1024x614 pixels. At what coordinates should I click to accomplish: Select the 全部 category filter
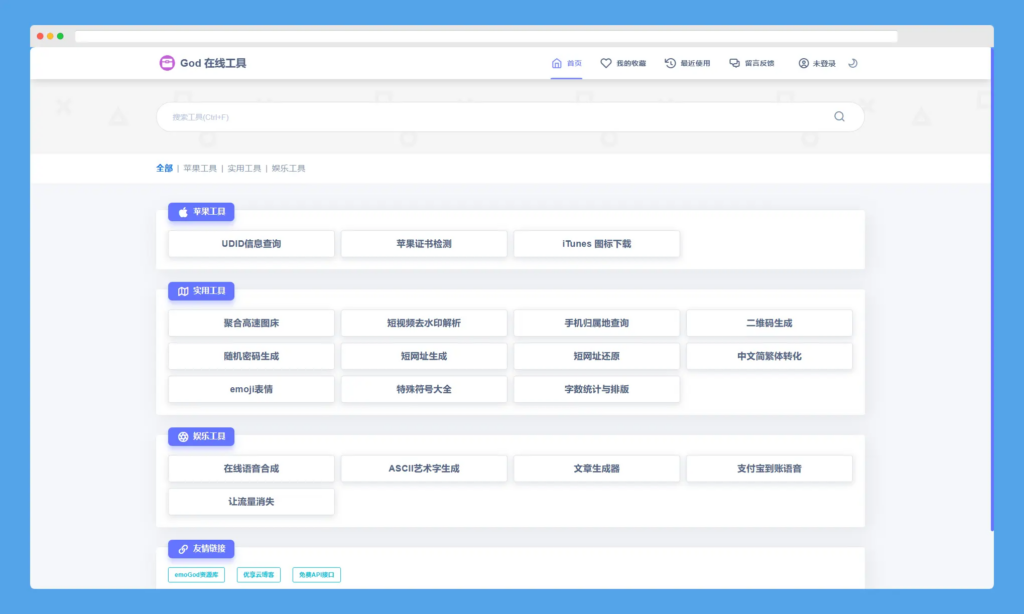pos(165,169)
